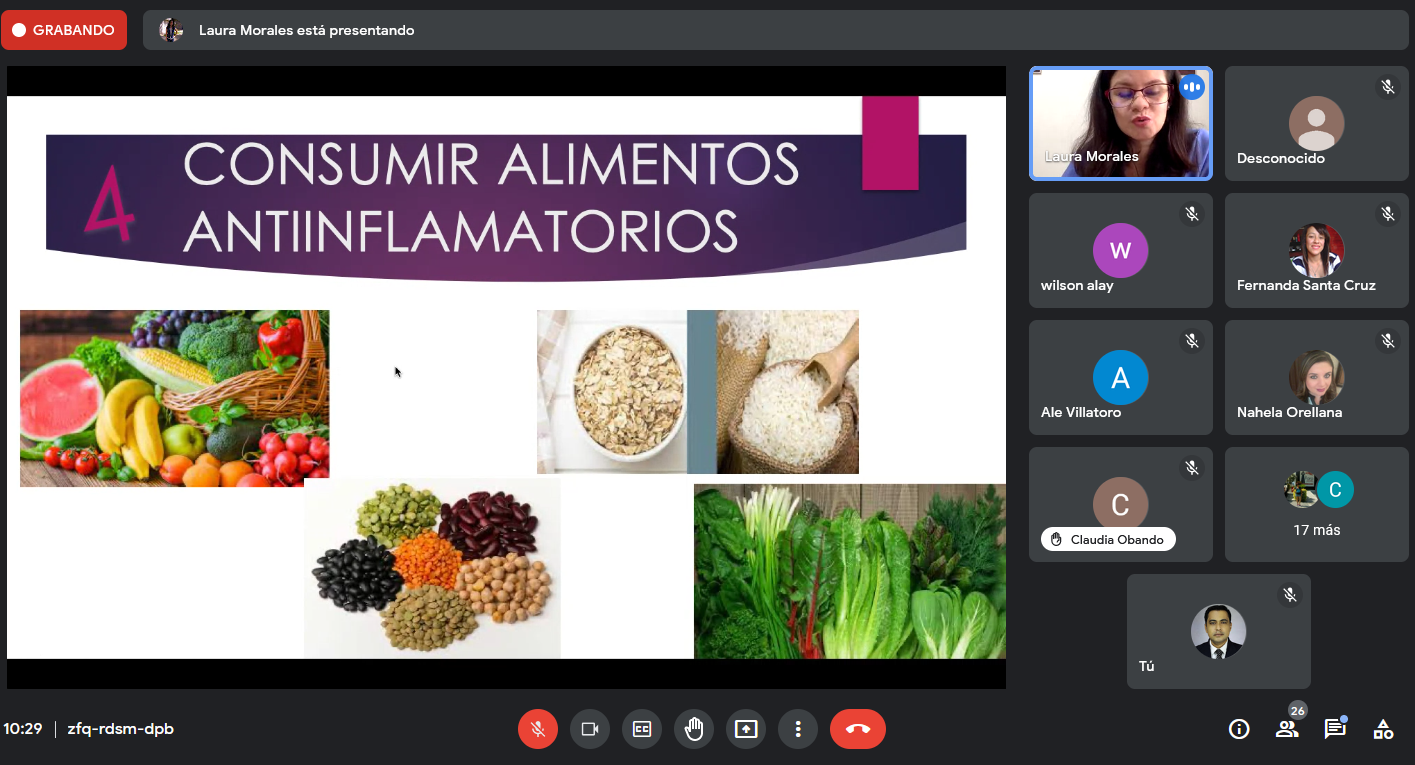This screenshot has height=765, width=1415.
Task: Open the three-dot more options menu
Action: (x=798, y=729)
